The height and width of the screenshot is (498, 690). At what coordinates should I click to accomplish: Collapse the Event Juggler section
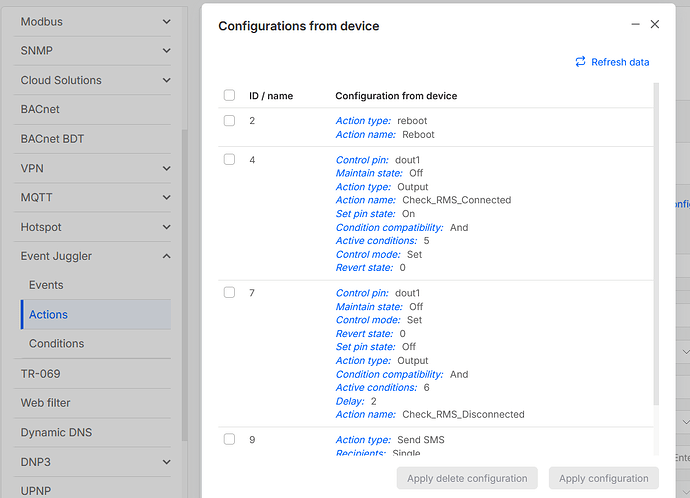166,256
